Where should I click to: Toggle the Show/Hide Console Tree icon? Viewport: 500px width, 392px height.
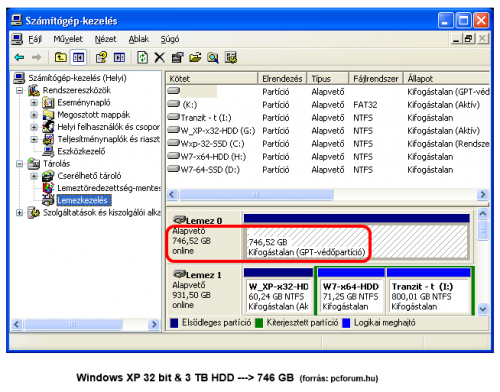pos(79,58)
